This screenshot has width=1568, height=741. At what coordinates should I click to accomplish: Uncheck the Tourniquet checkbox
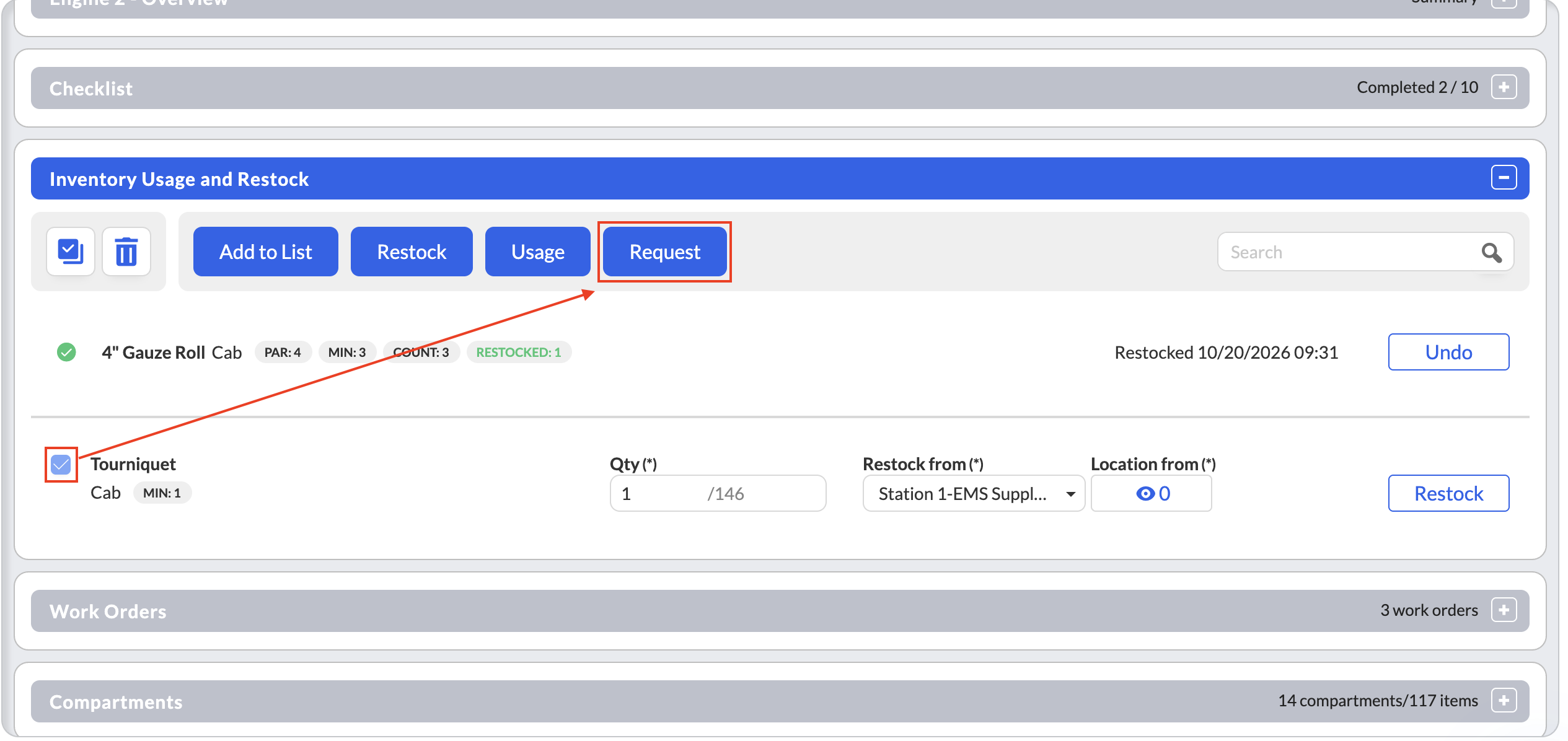pyautogui.click(x=61, y=464)
